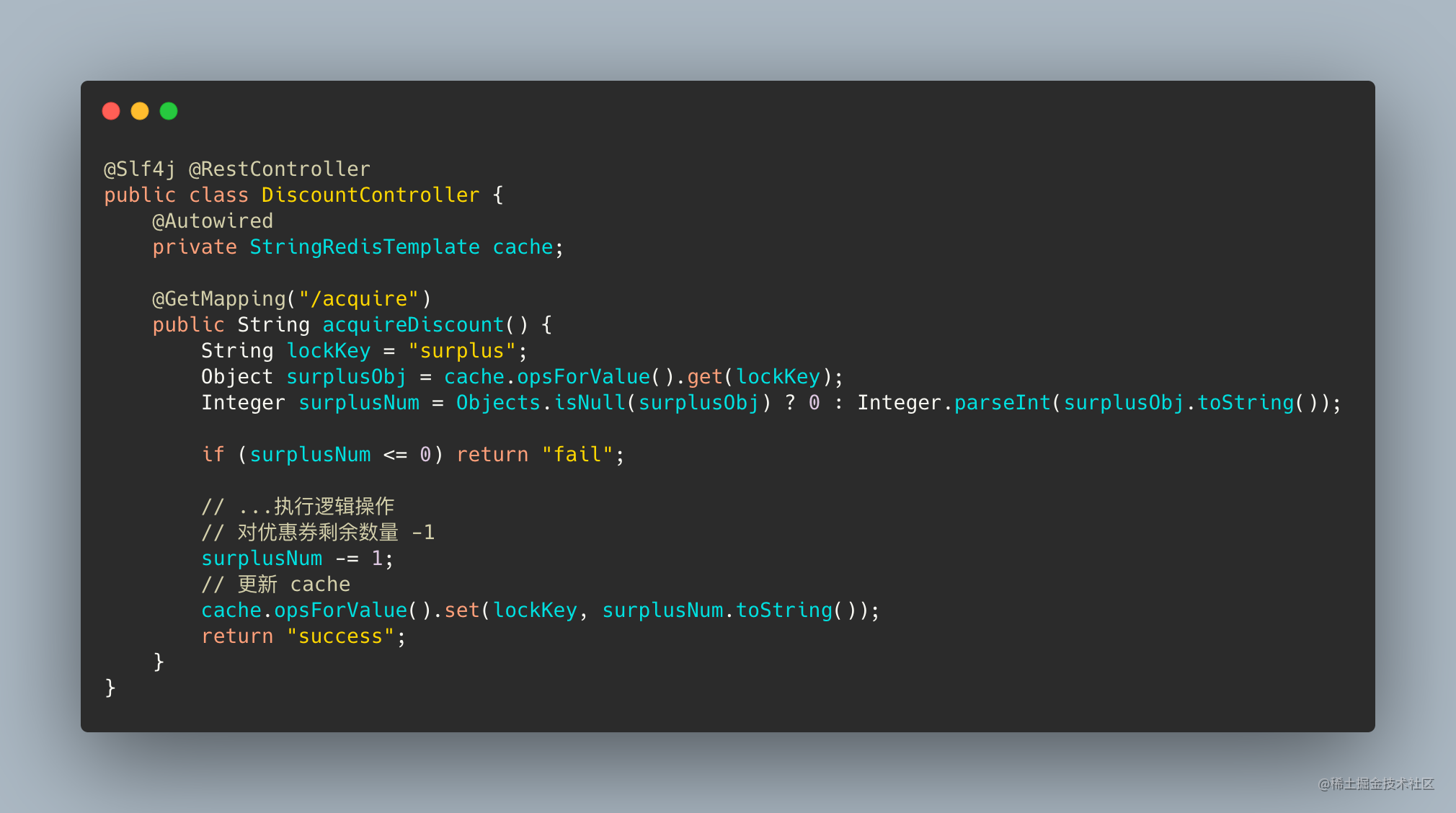Screen dimensions: 1456x813
Task: Click the 更新 cache comment
Action: click(276, 585)
